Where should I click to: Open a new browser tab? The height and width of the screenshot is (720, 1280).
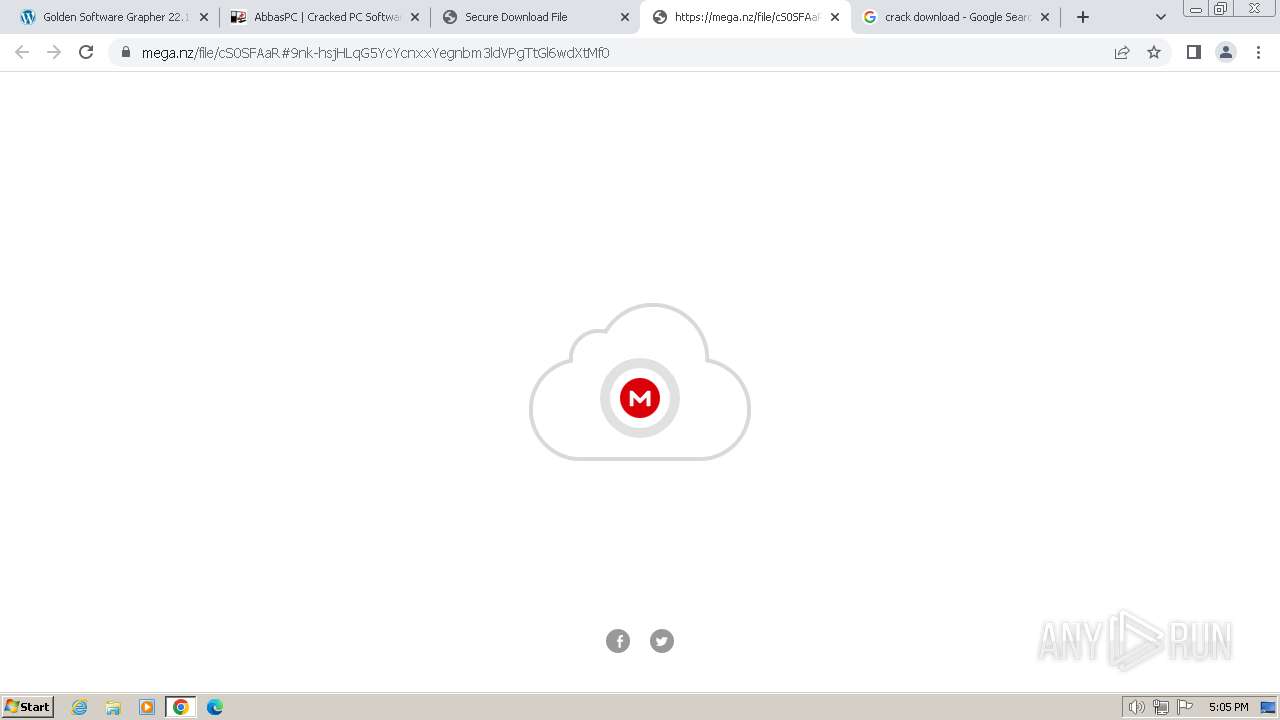coord(1083,17)
